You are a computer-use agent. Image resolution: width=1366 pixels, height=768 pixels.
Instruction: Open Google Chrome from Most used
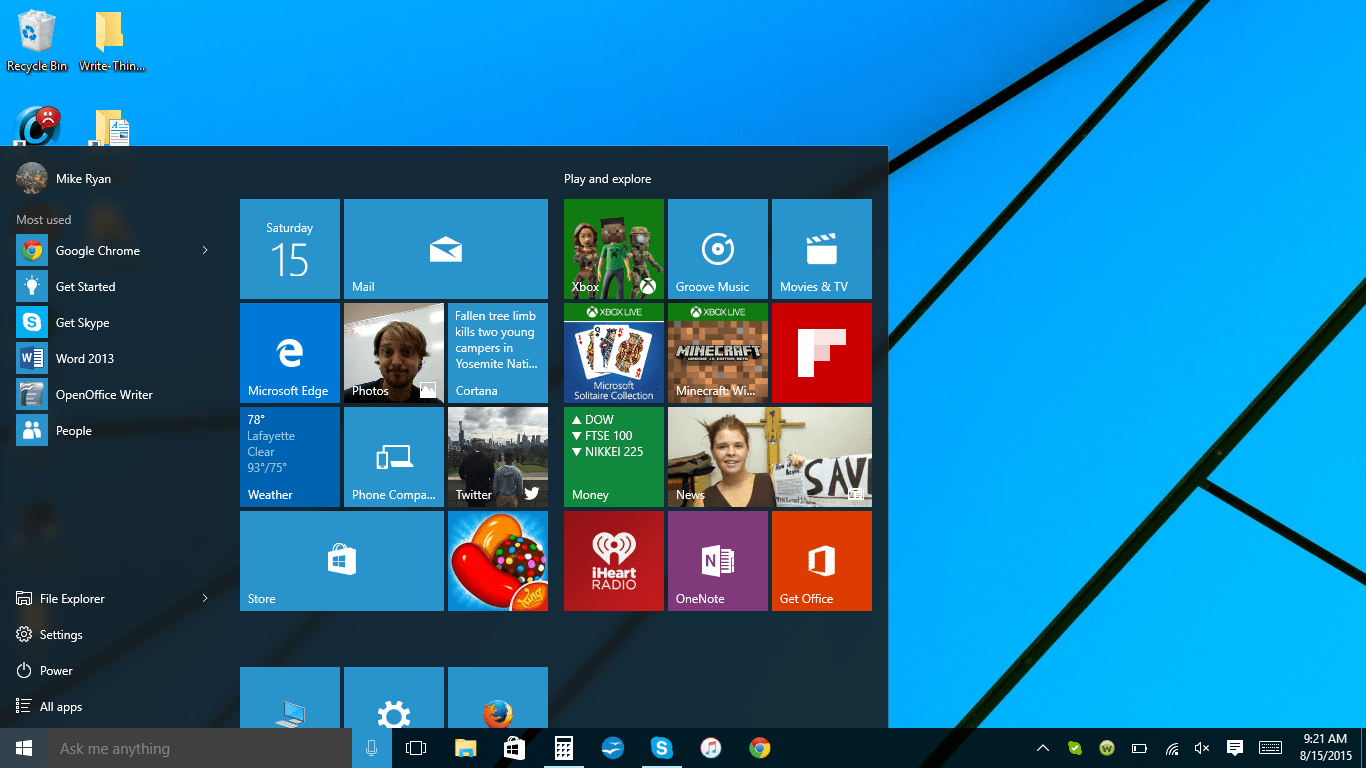pyautogui.click(x=100, y=251)
